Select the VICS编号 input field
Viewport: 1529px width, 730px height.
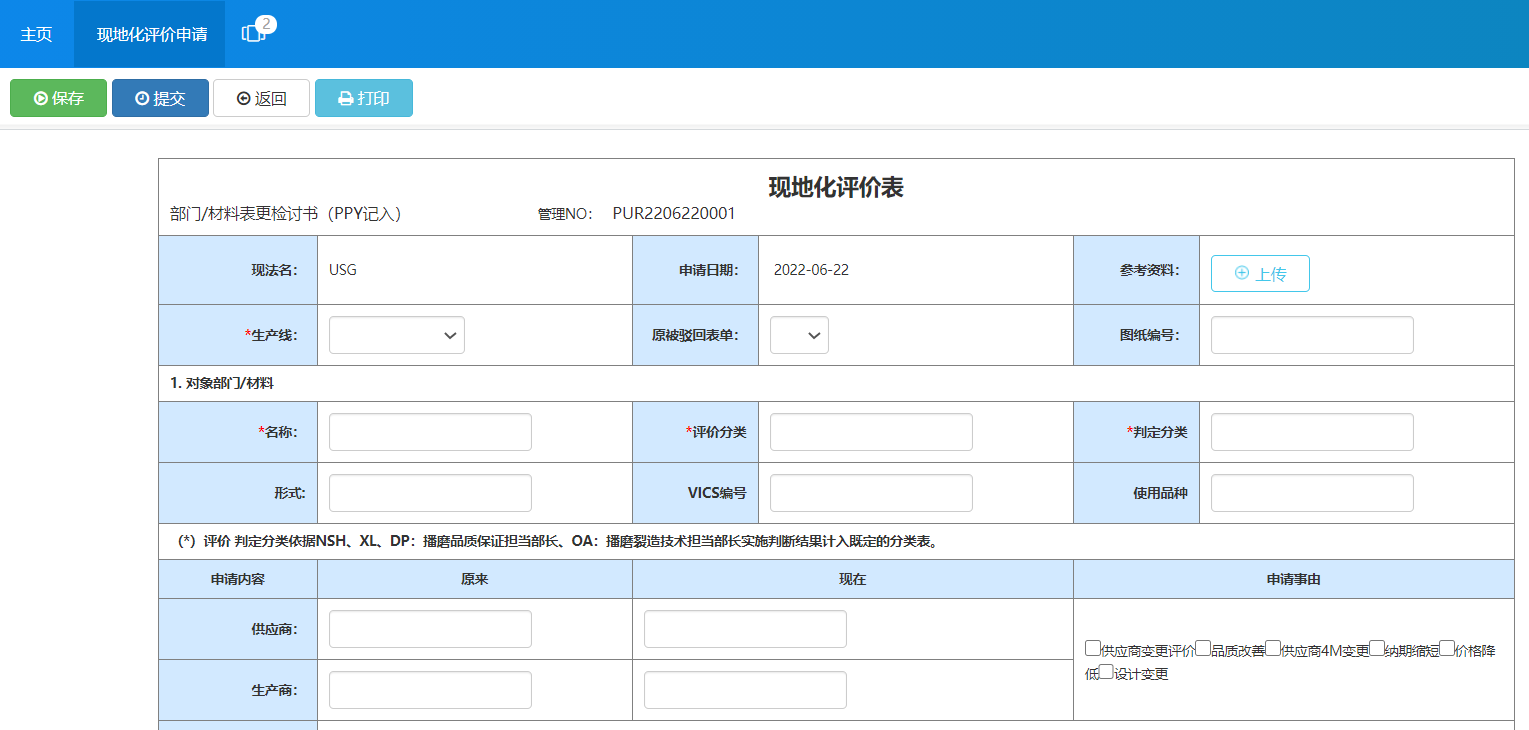pyautogui.click(x=870, y=493)
